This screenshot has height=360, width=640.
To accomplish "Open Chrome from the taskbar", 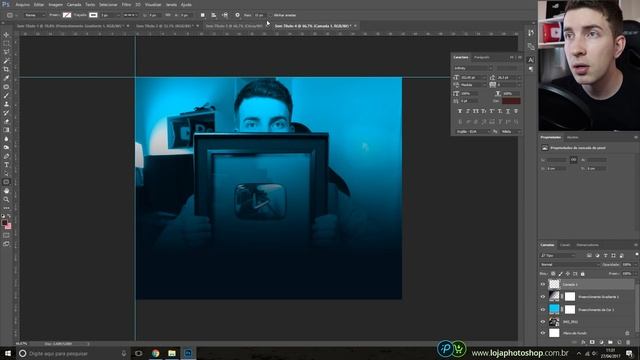I will (156, 353).
